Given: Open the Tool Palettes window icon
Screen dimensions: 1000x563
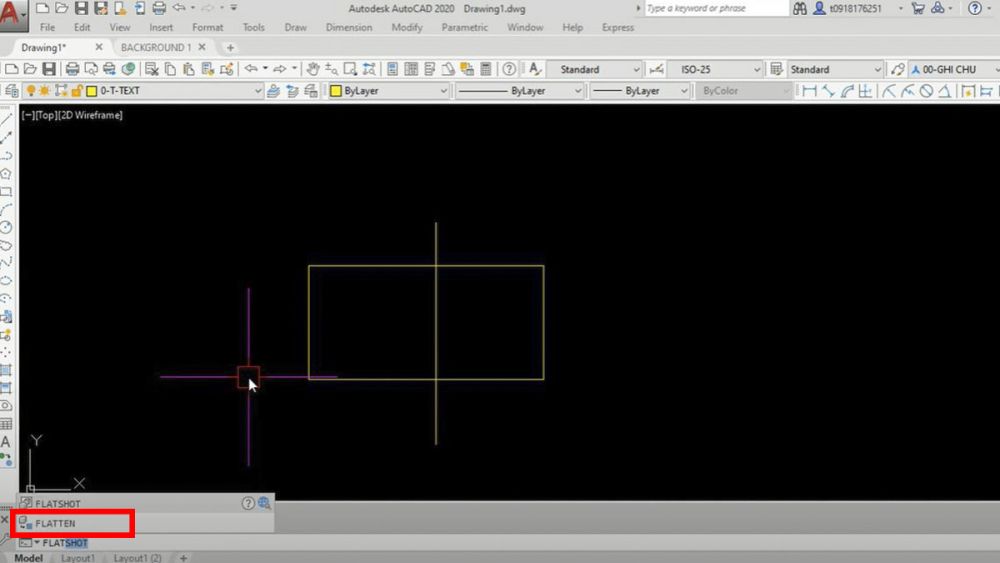Looking at the screenshot, I should click(430, 69).
